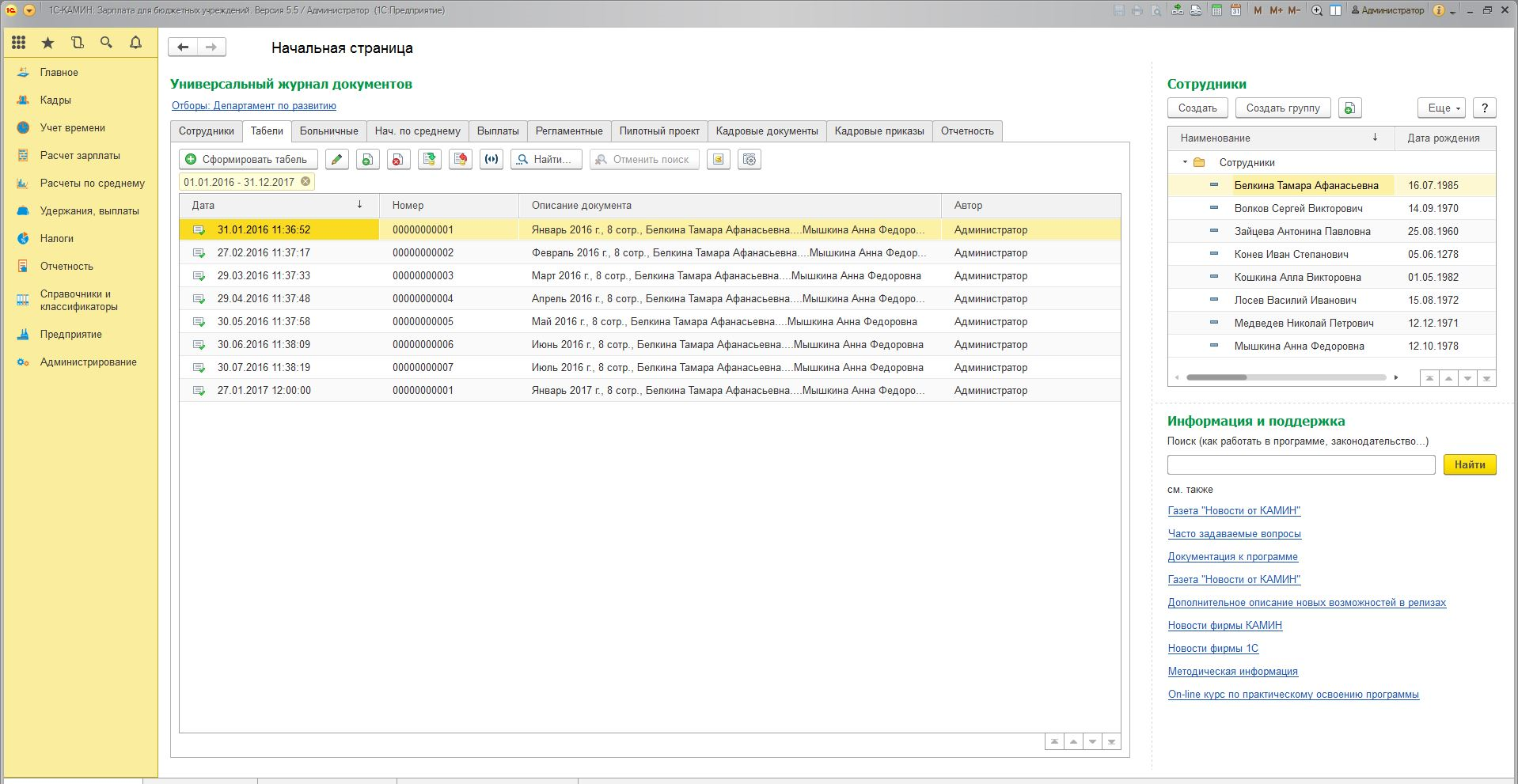Open the Часто задаваемые вопросы link

[1234, 534]
